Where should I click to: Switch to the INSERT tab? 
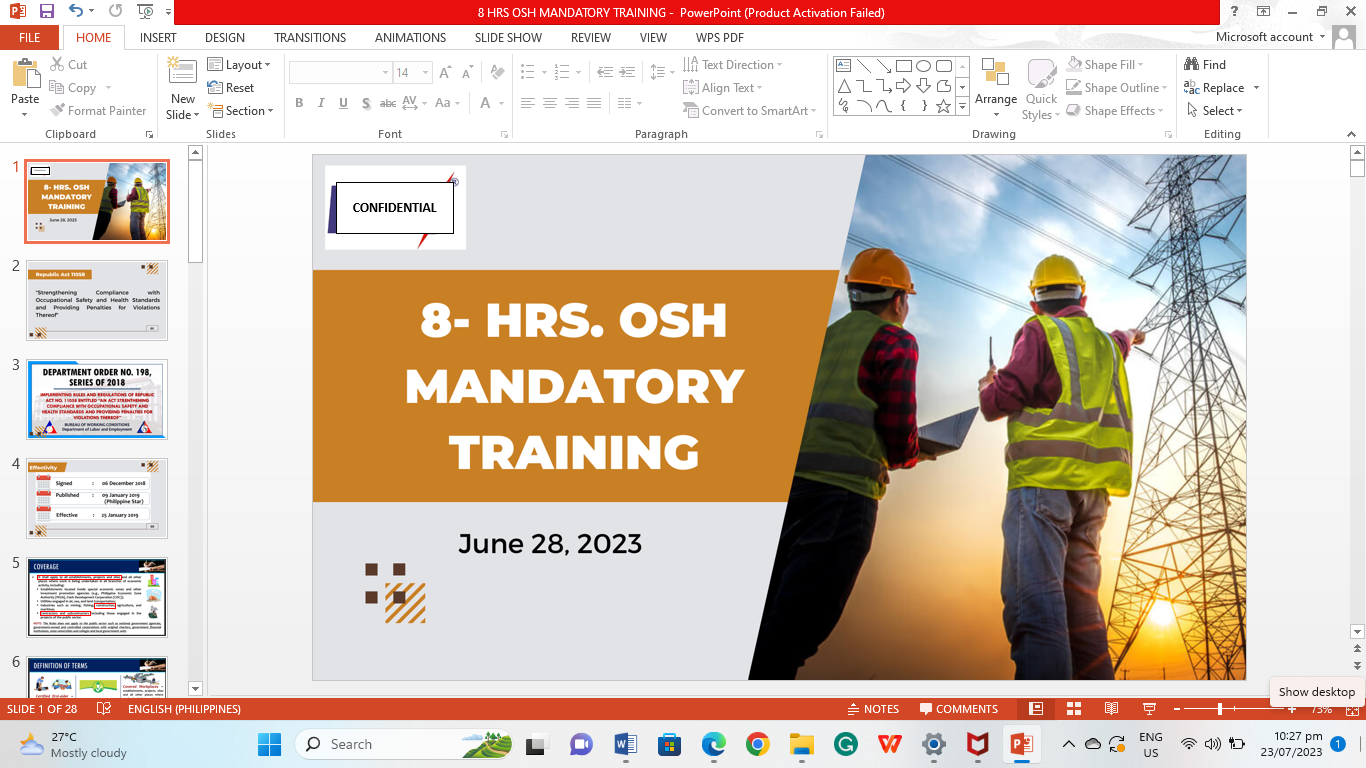tap(158, 38)
